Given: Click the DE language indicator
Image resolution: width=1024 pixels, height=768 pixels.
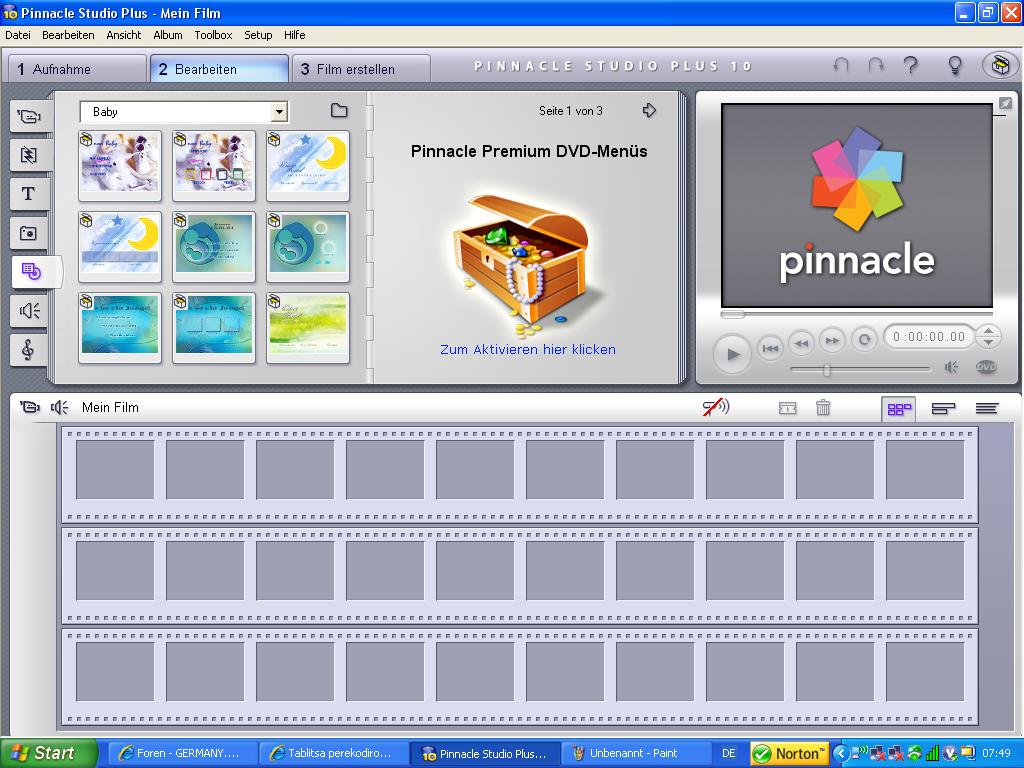Looking at the screenshot, I should [729, 754].
